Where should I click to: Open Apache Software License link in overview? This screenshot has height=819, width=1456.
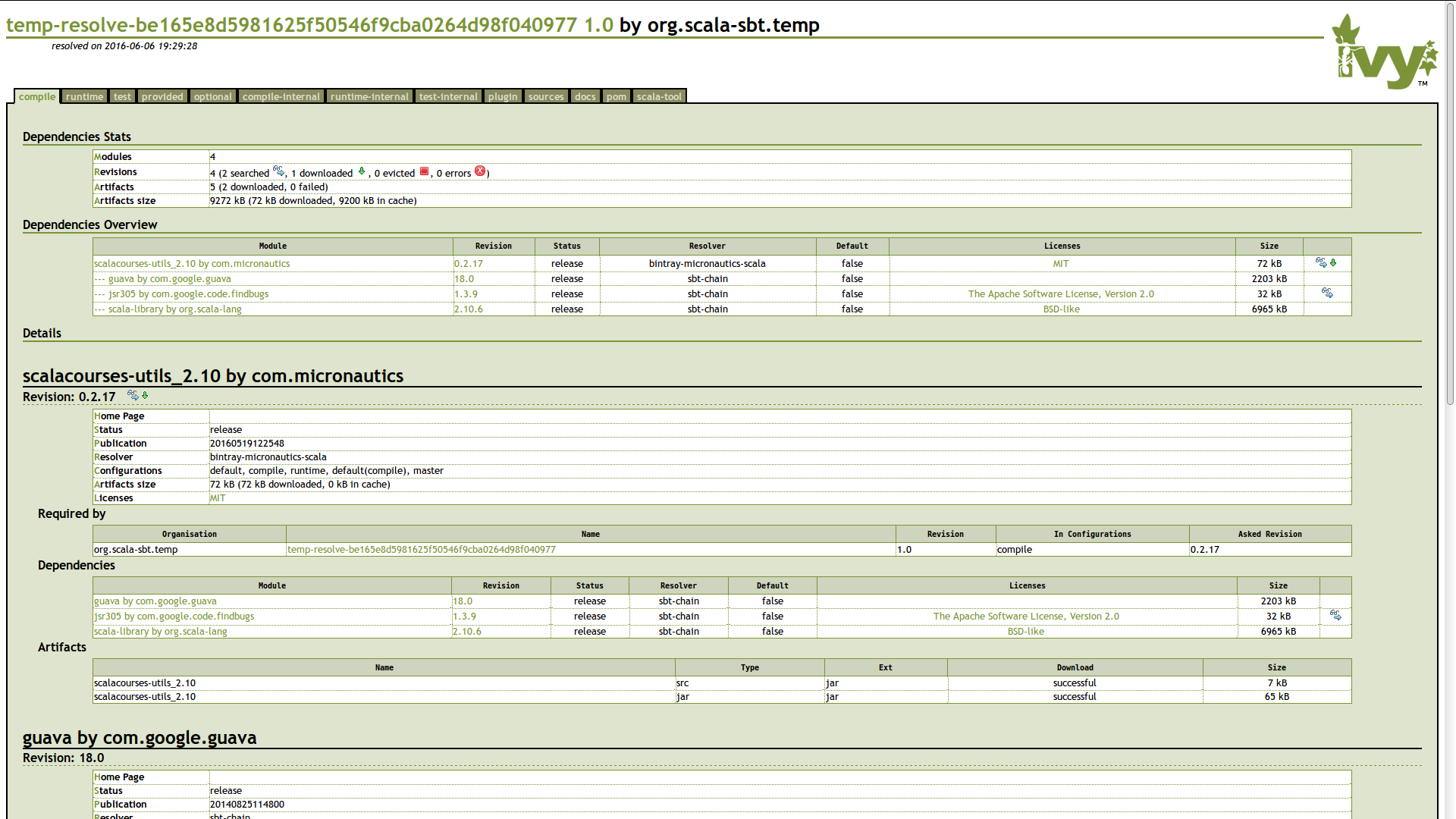click(x=1061, y=294)
